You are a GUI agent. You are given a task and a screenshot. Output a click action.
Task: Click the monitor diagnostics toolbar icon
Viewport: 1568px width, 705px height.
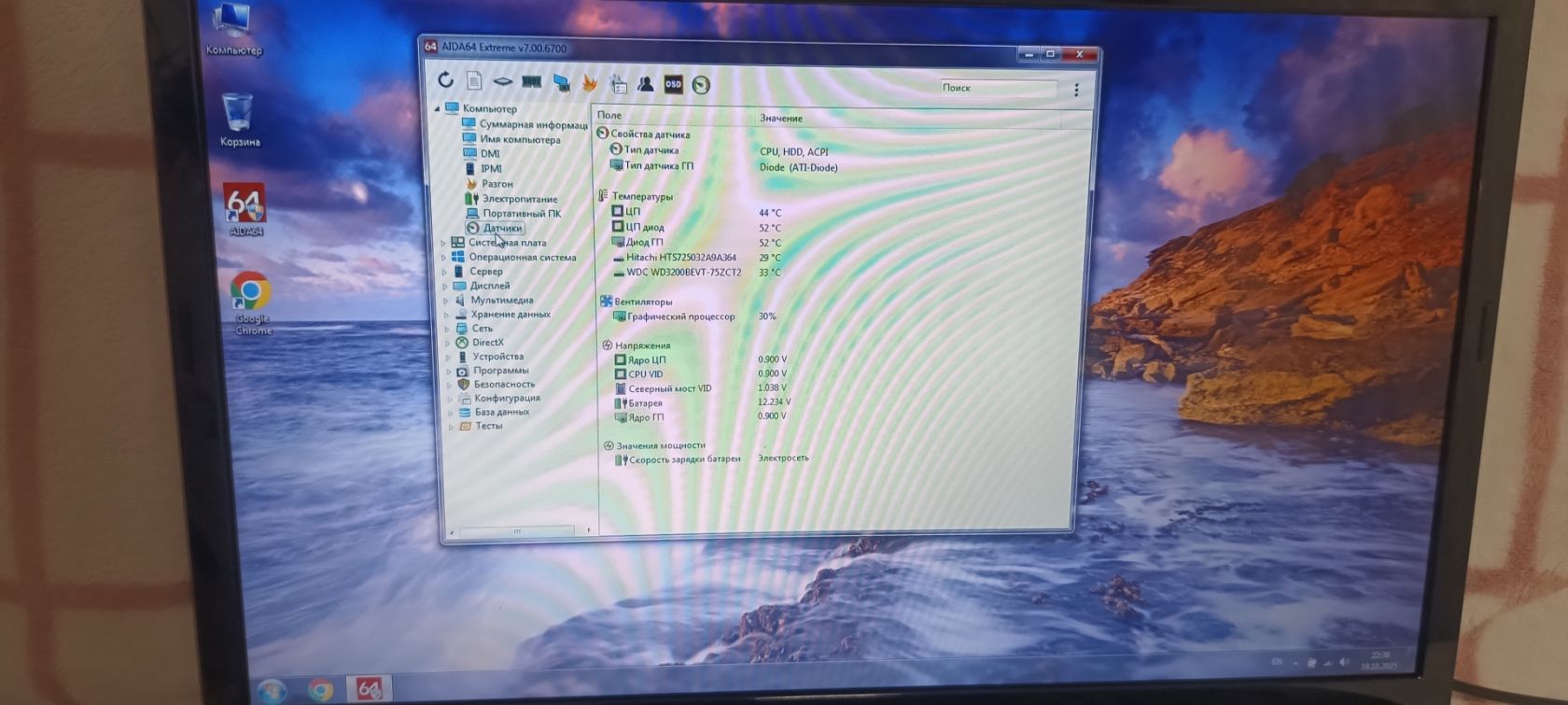(x=561, y=83)
